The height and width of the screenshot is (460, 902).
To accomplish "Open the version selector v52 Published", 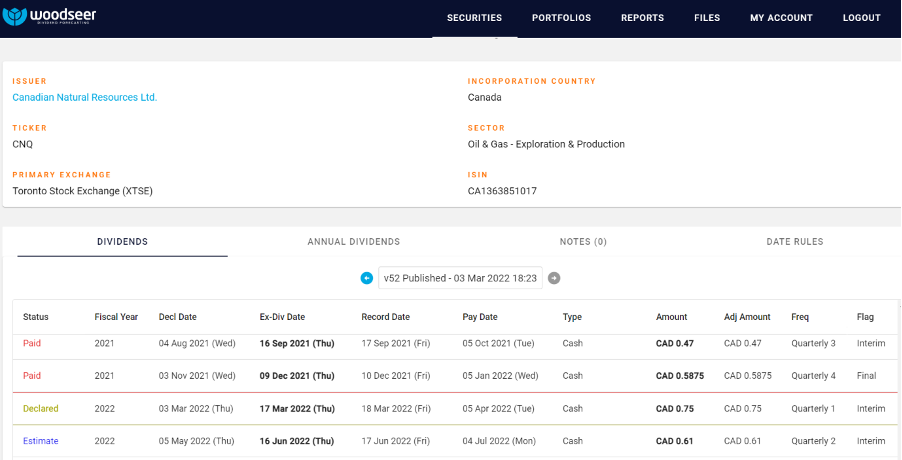I will point(460,278).
